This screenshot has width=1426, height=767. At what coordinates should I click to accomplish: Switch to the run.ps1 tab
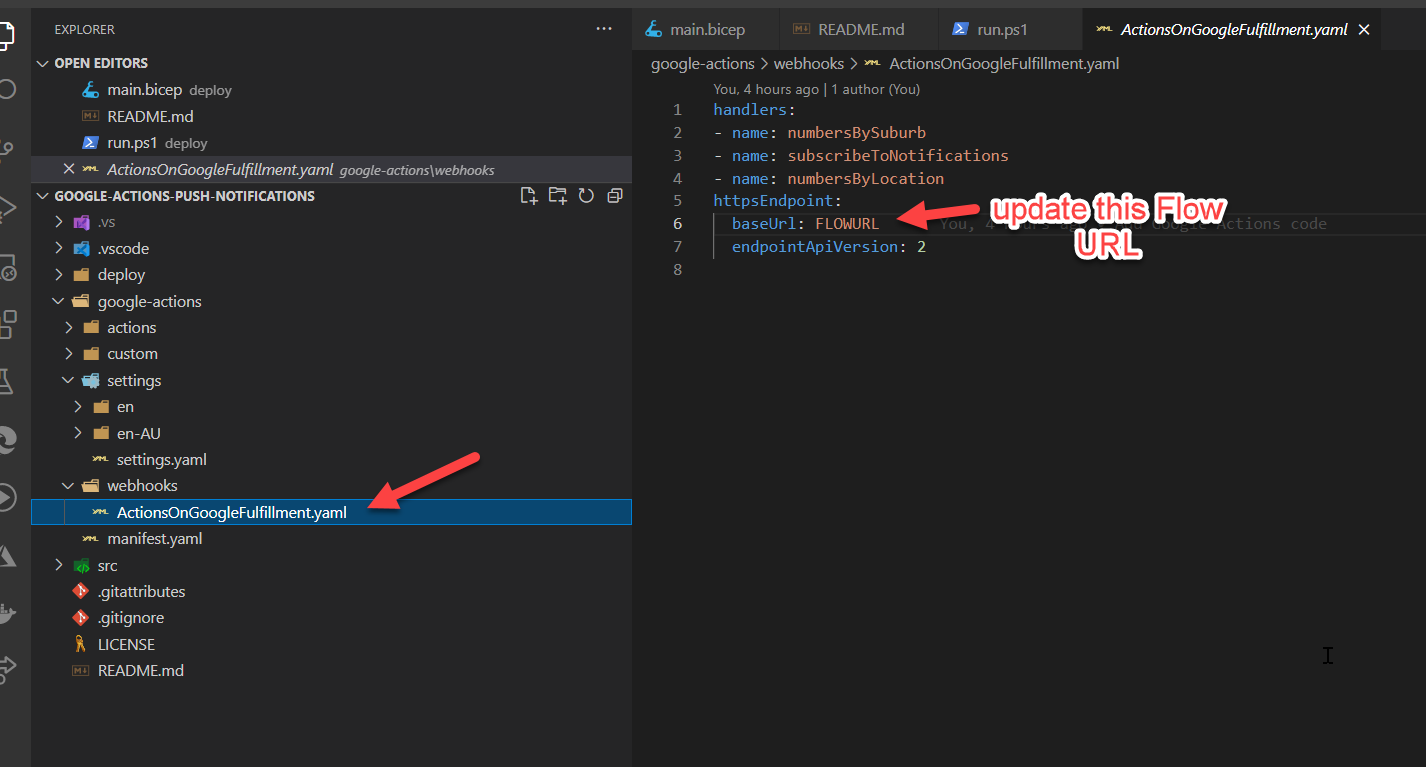1002,30
